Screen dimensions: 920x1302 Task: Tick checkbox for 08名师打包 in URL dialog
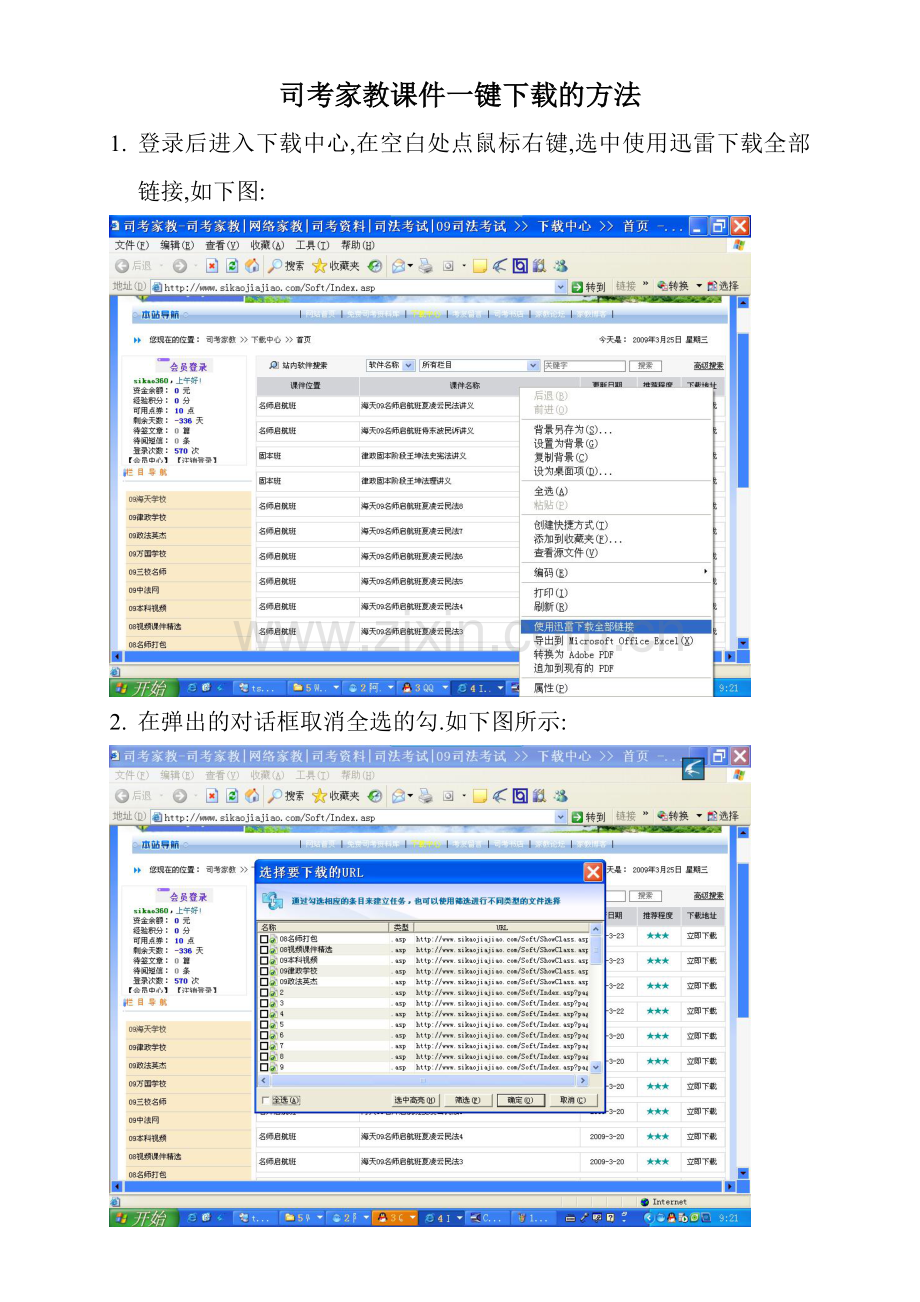pyautogui.click(x=264, y=939)
